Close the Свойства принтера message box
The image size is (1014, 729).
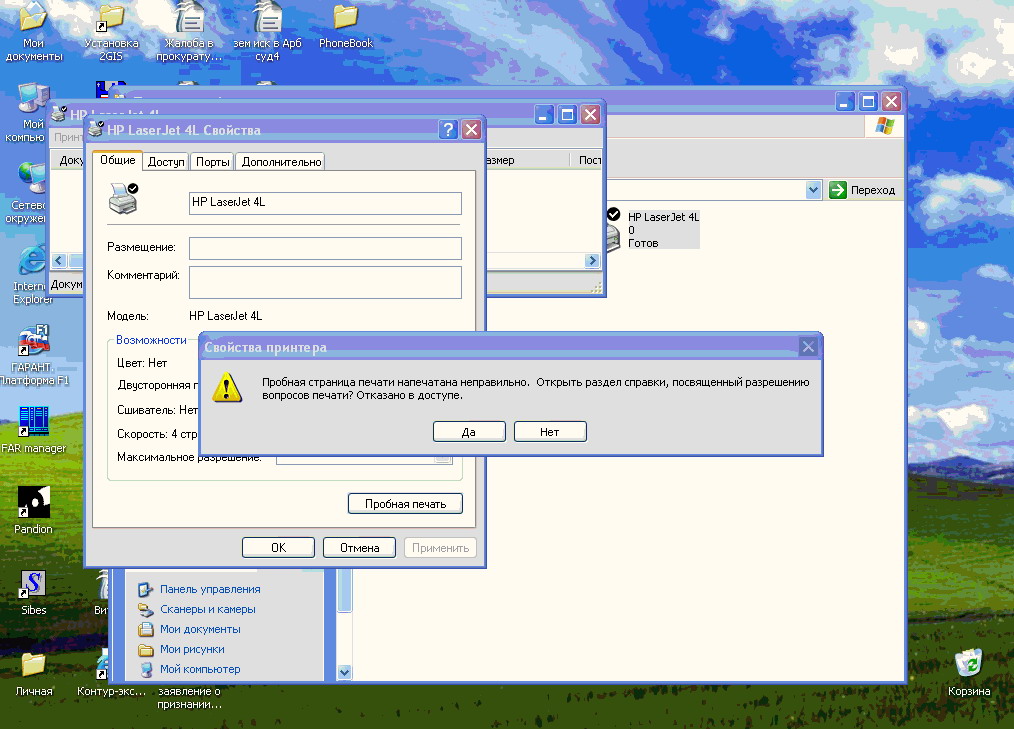point(808,347)
